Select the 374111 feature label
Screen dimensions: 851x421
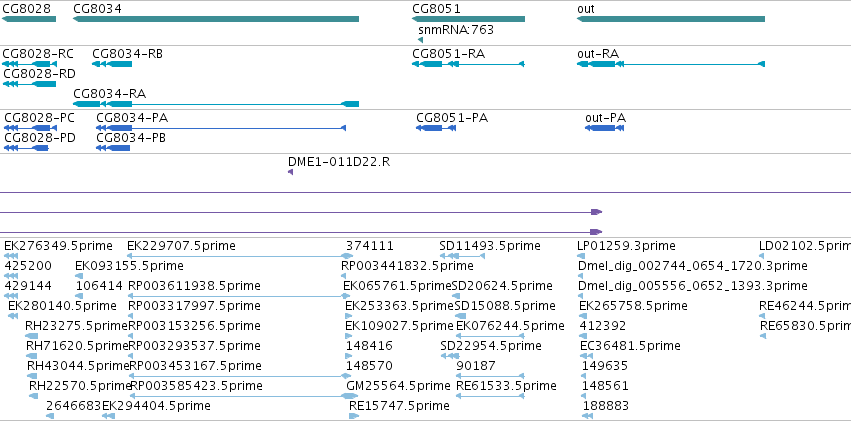coord(370,246)
